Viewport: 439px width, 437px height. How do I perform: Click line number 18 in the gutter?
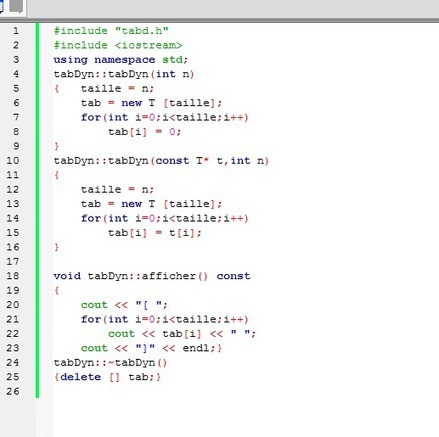[13, 276]
